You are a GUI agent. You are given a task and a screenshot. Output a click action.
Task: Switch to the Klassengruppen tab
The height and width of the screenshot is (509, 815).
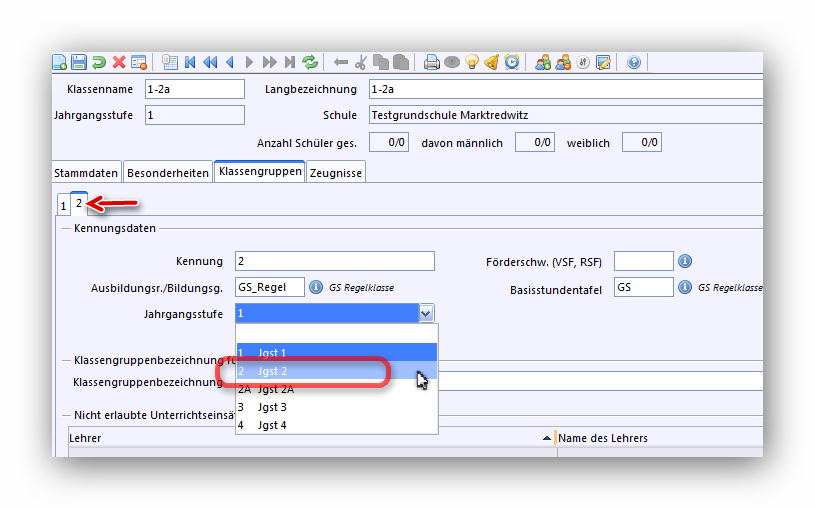click(x=260, y=172)
